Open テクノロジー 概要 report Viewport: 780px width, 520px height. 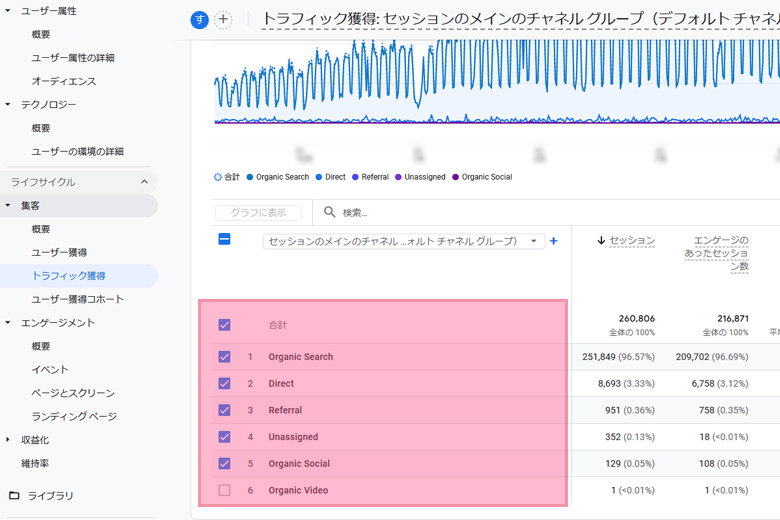click(x=41, y=128)
